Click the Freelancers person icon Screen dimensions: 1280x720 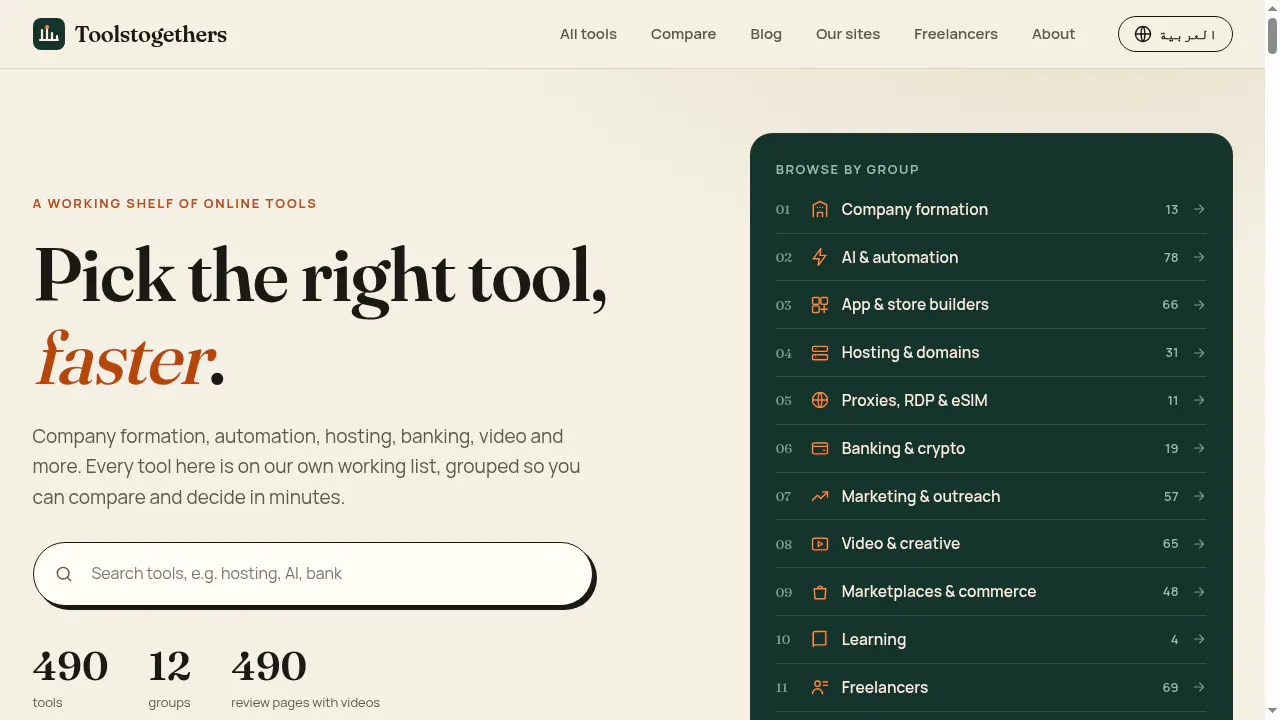820,687
